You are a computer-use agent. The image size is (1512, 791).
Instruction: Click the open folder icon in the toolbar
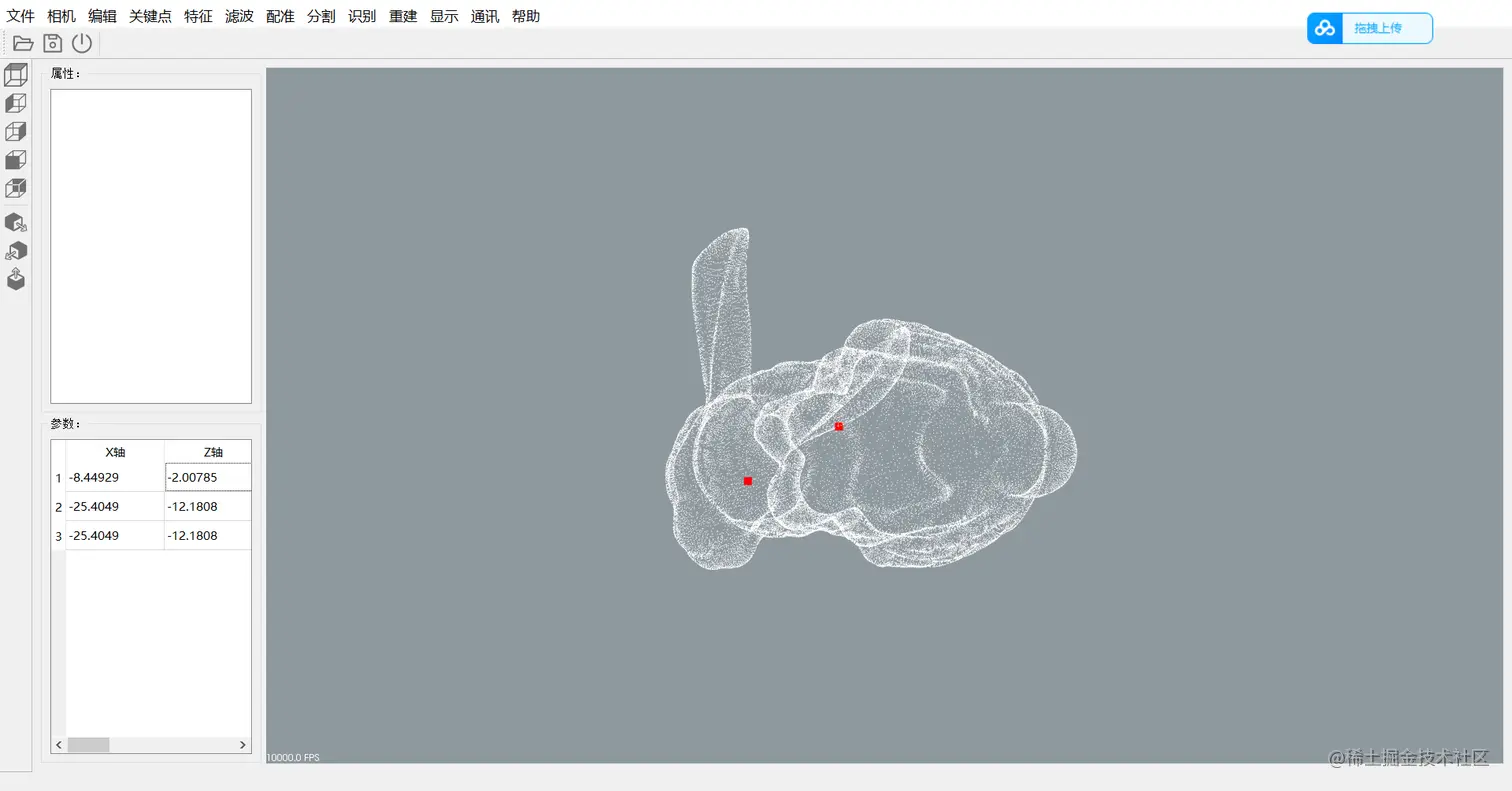click(x=23, y=43)
